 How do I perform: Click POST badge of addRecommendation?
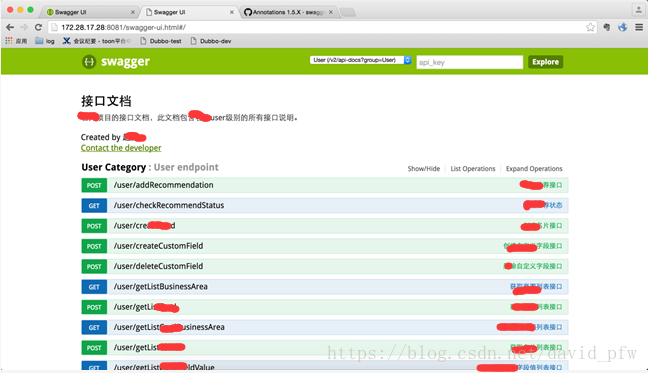tap(94, 185)
